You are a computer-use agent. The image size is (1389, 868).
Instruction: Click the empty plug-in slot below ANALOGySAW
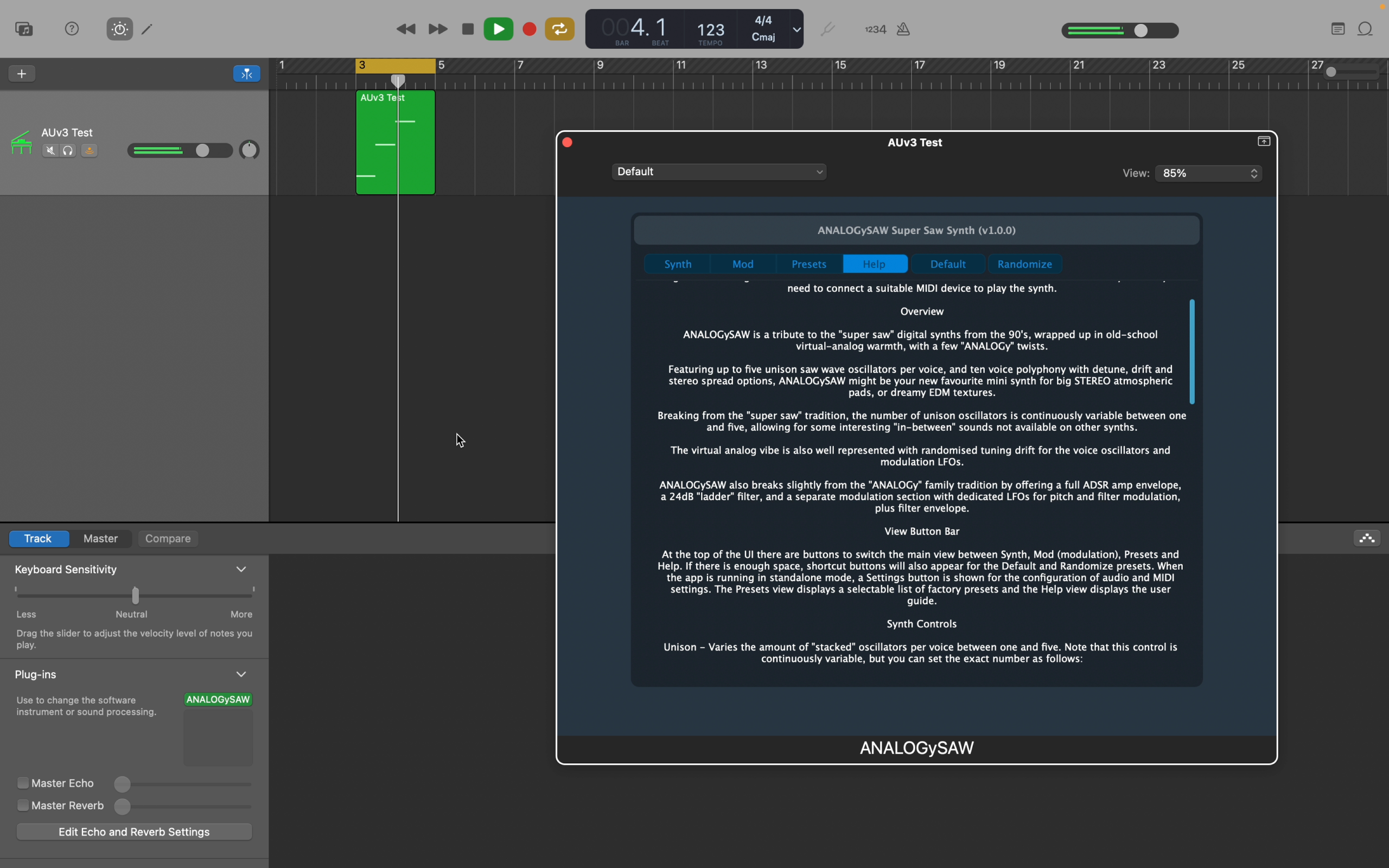pos(218,738)
